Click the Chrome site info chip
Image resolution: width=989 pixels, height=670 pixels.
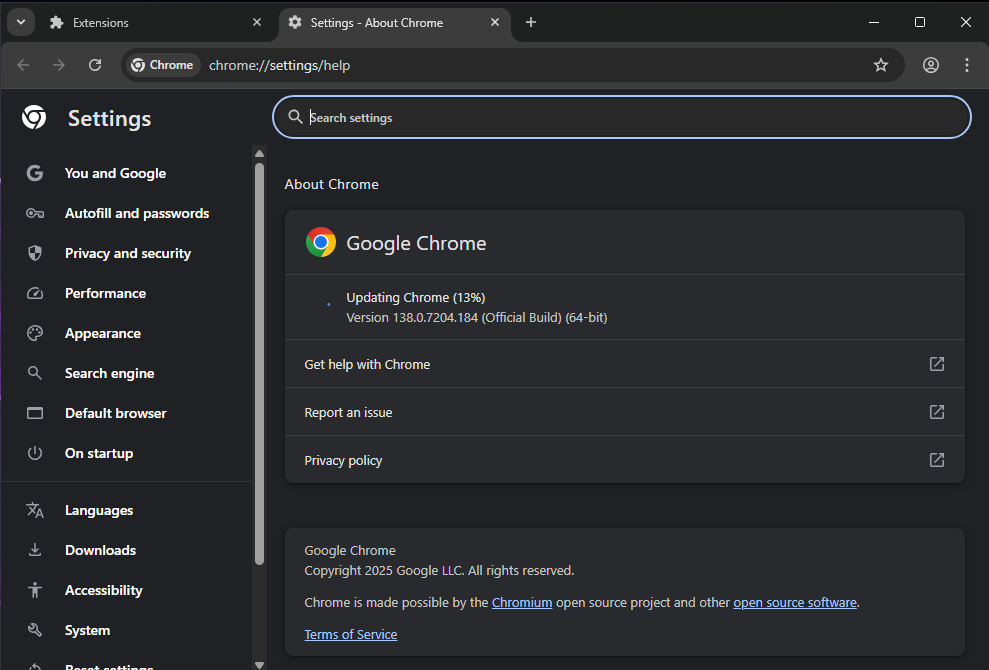[162, 65]
